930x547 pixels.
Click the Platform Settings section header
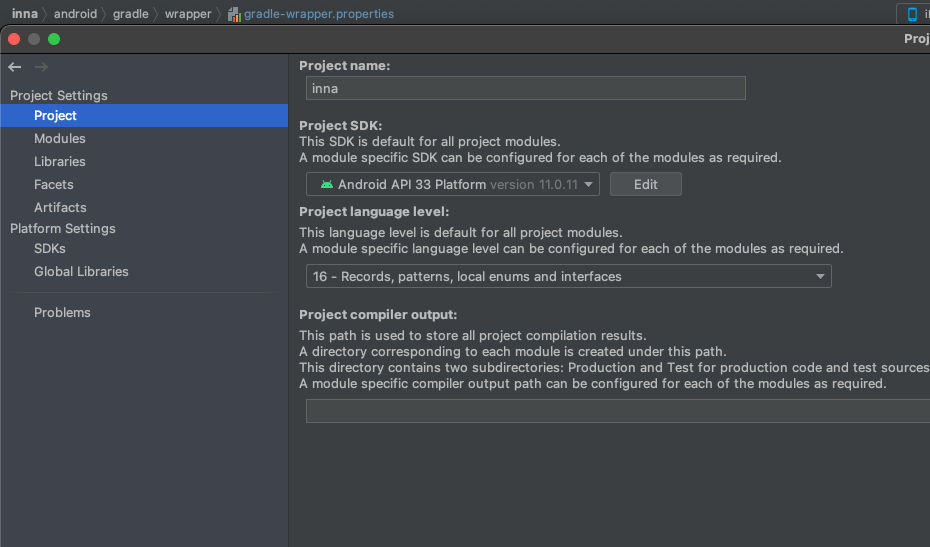tap(63, 228)
